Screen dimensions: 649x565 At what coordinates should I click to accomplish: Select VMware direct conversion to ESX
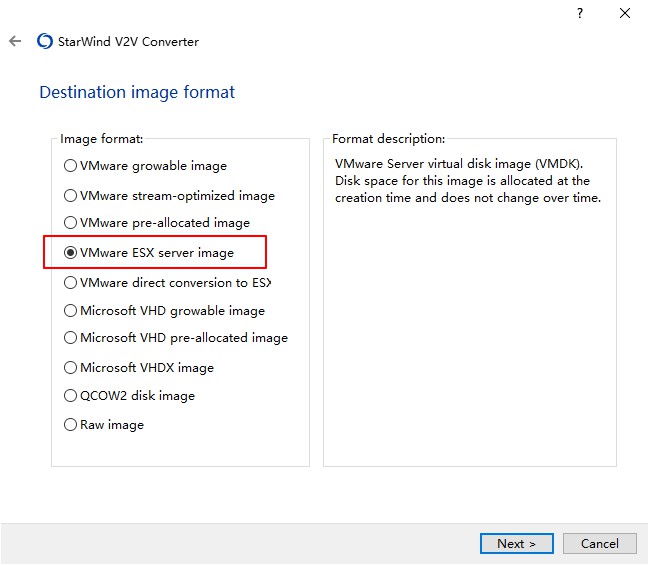click(71, 283)
